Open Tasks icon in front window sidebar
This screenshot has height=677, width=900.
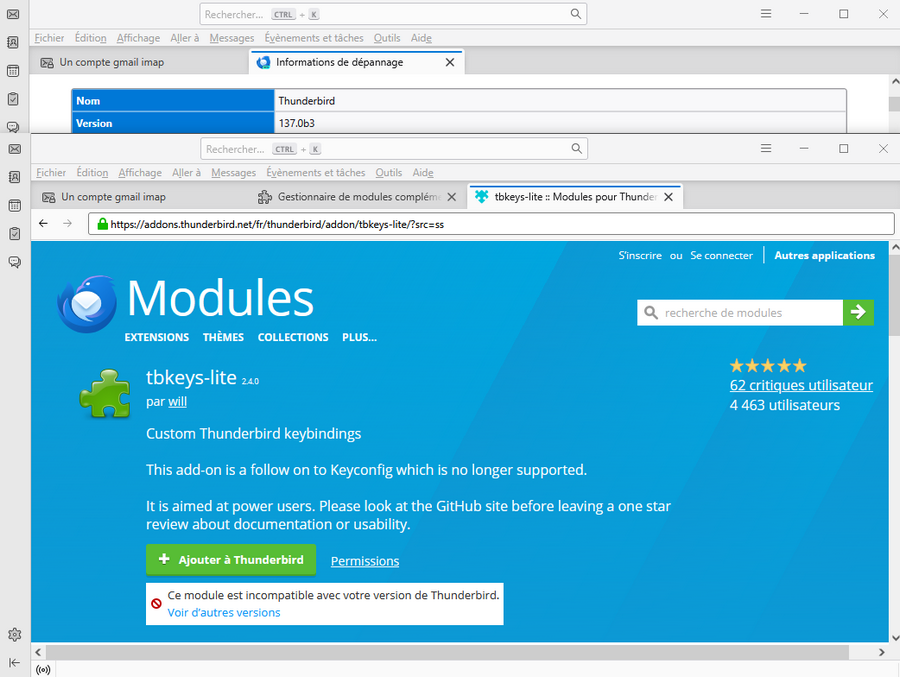click(x=14, y=234)
